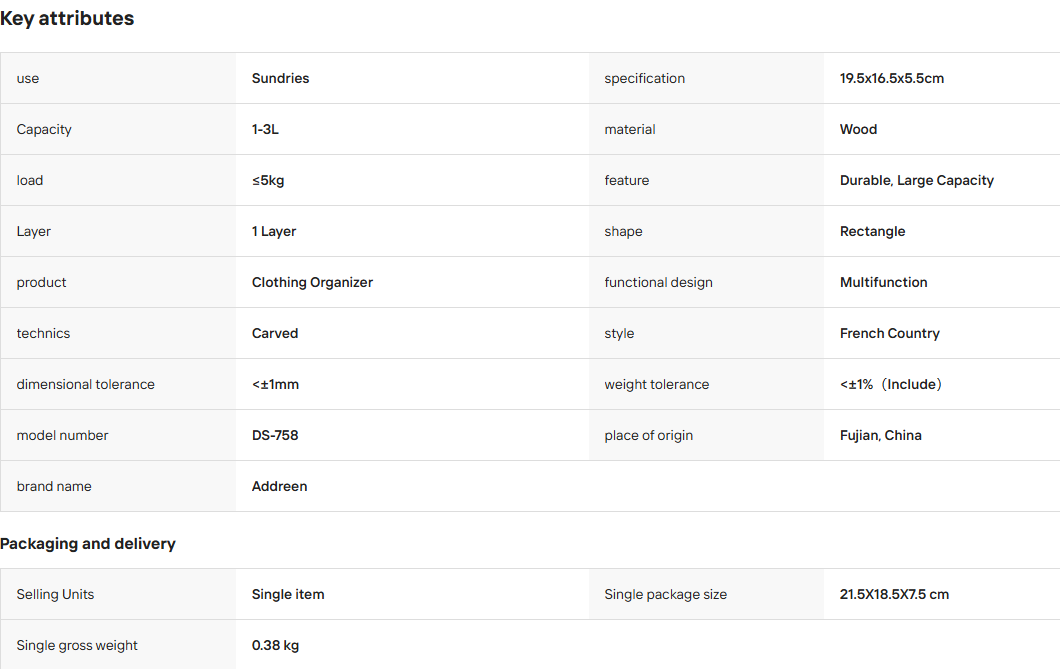Select the Carved technics value

[x=275, y=333]
